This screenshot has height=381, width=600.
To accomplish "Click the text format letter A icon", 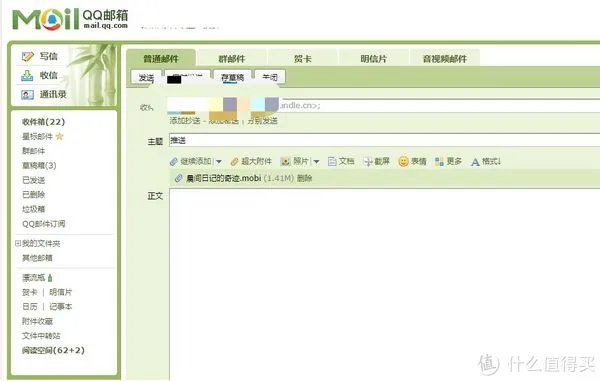I will [x=475, y=162].
